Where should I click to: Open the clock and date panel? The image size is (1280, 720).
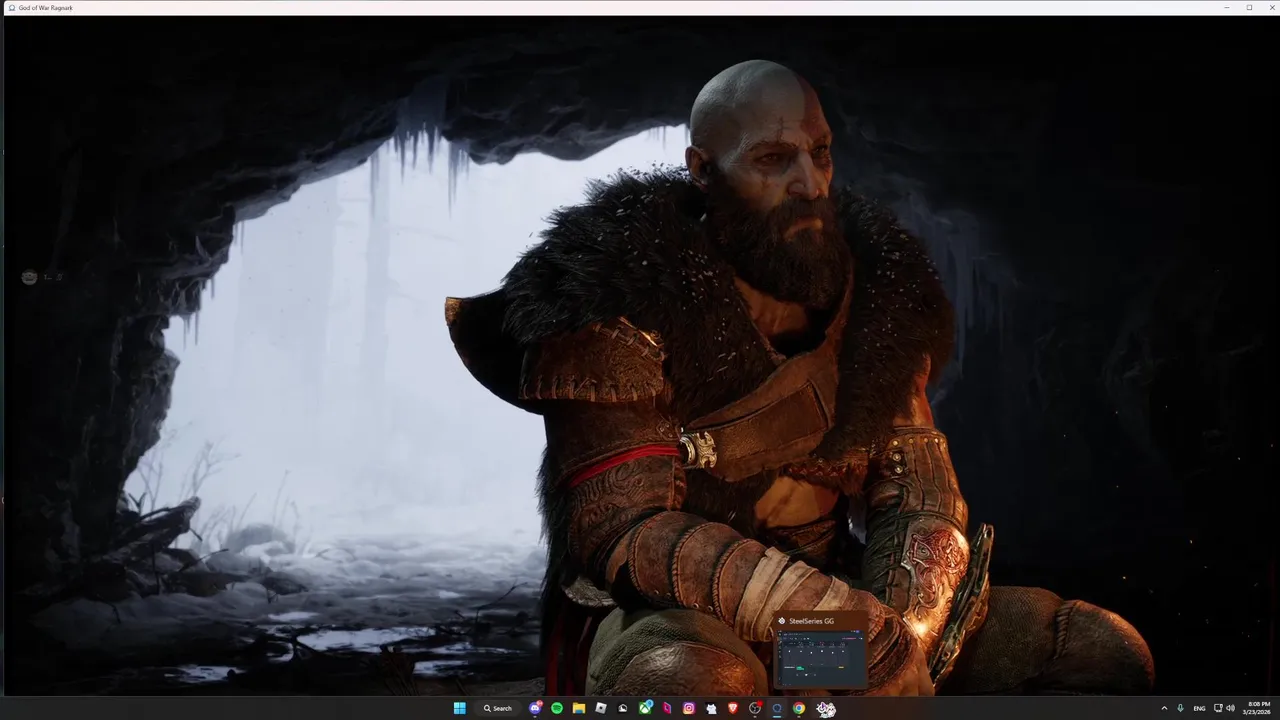(x=1257, y=708)
